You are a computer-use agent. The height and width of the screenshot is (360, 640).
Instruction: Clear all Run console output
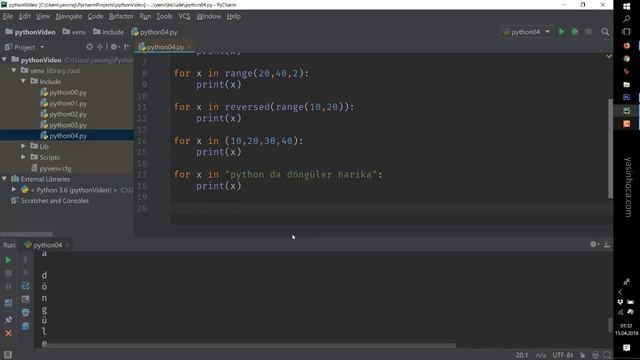[x=25, y=326]
